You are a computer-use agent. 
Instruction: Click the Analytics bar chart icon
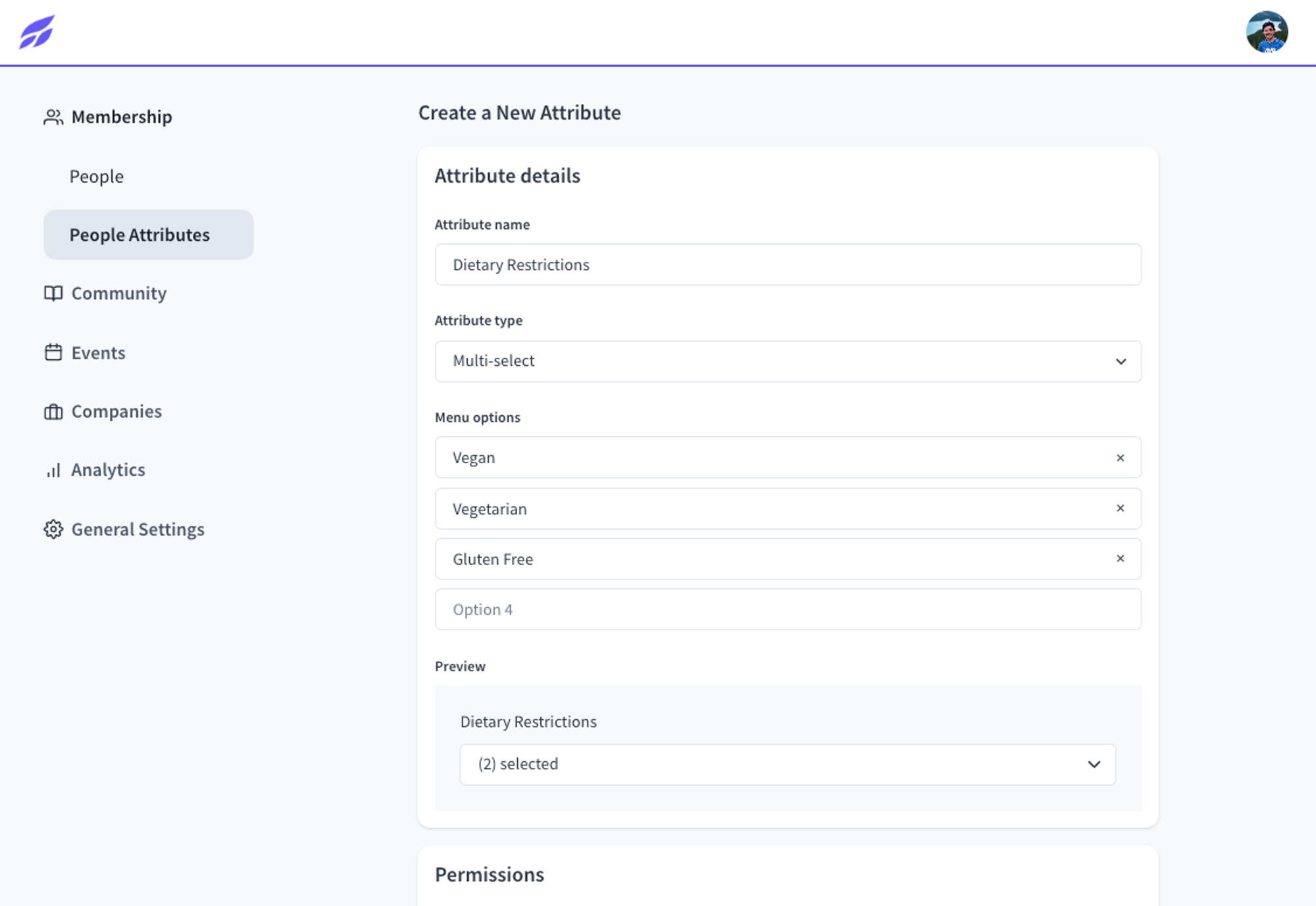[53, 470]
